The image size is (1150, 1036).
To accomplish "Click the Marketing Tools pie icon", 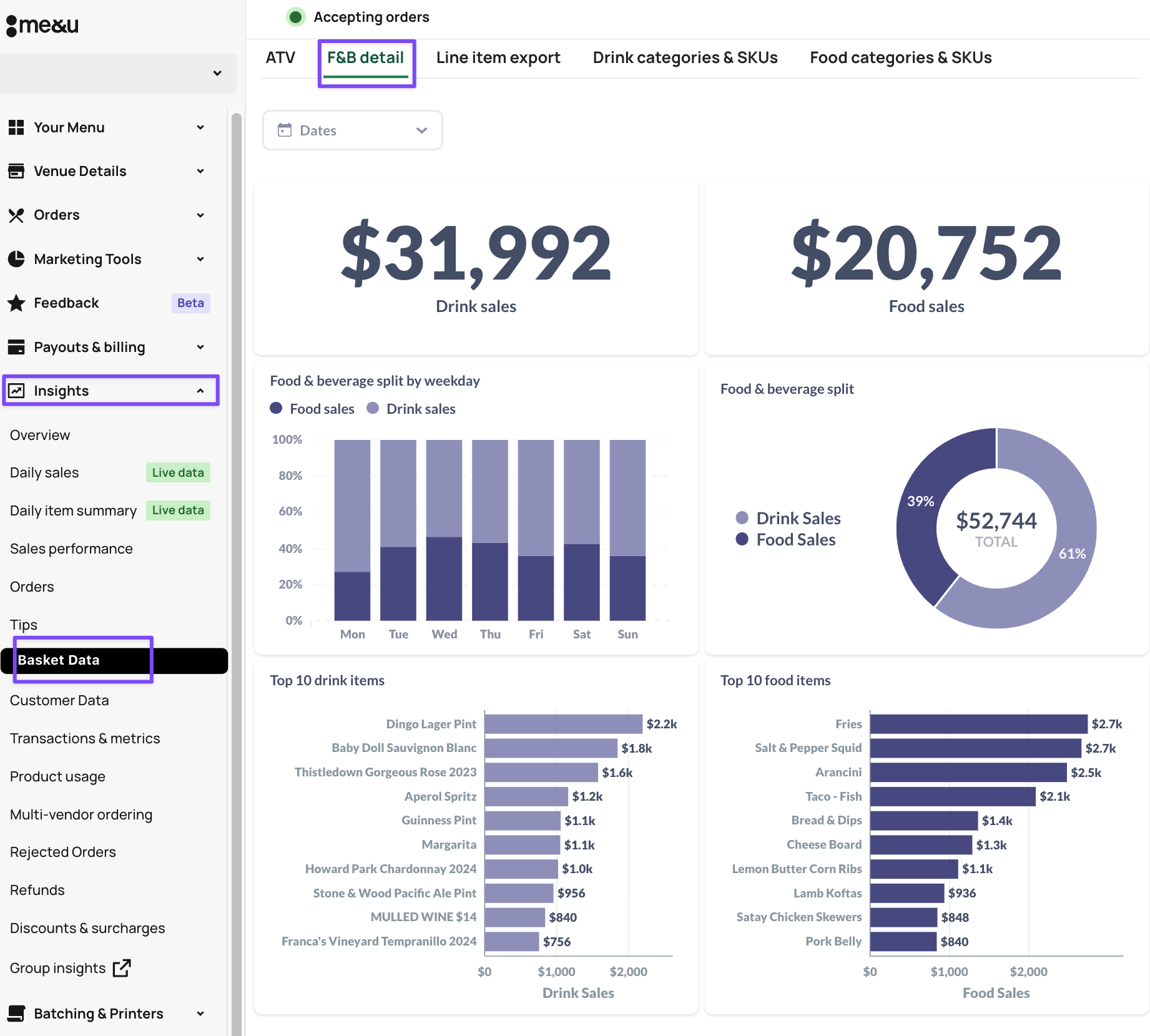I will (16, 259).
